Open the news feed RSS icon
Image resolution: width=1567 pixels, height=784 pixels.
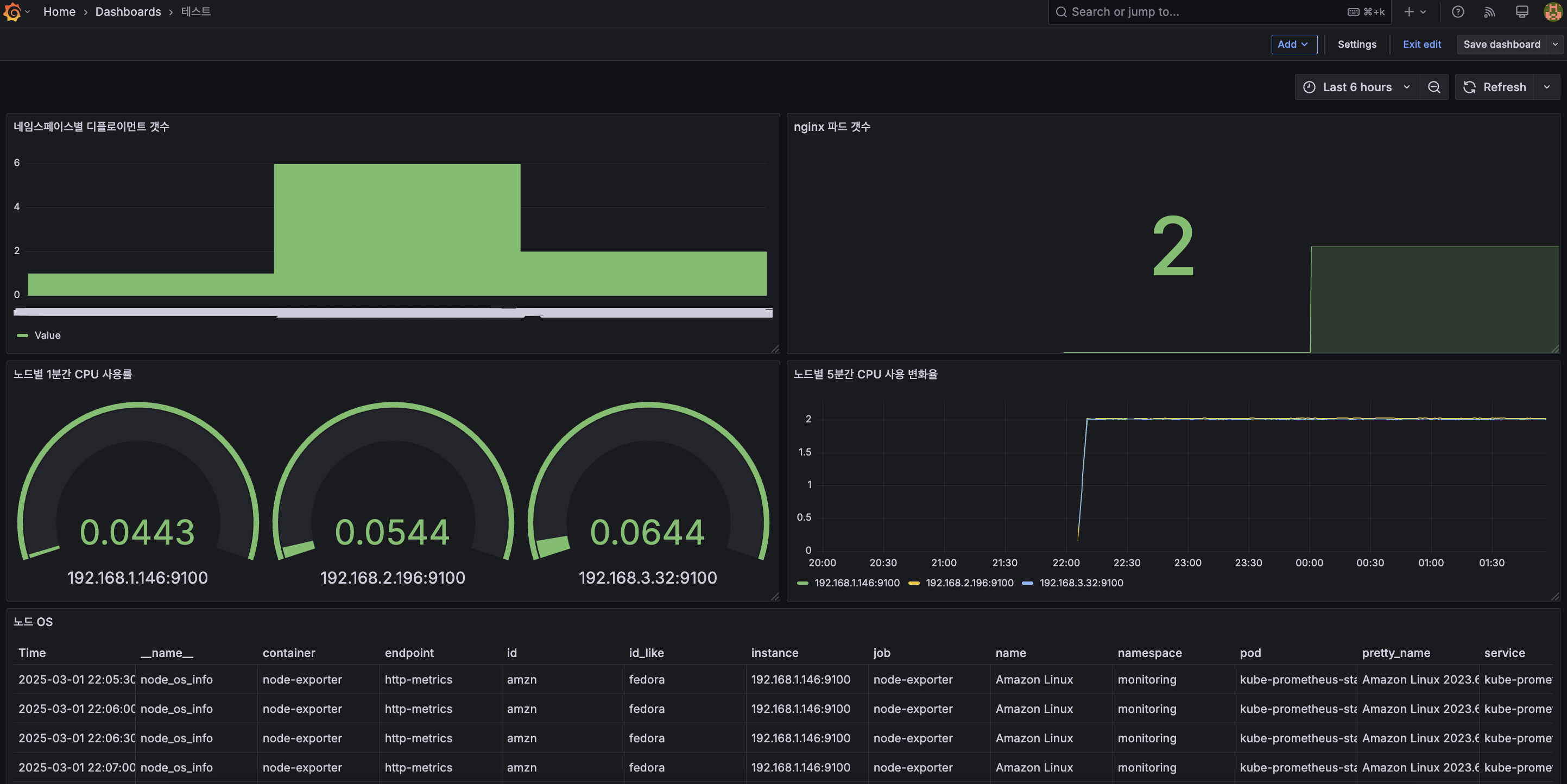pyautogui.click(x=1489, y=11)
